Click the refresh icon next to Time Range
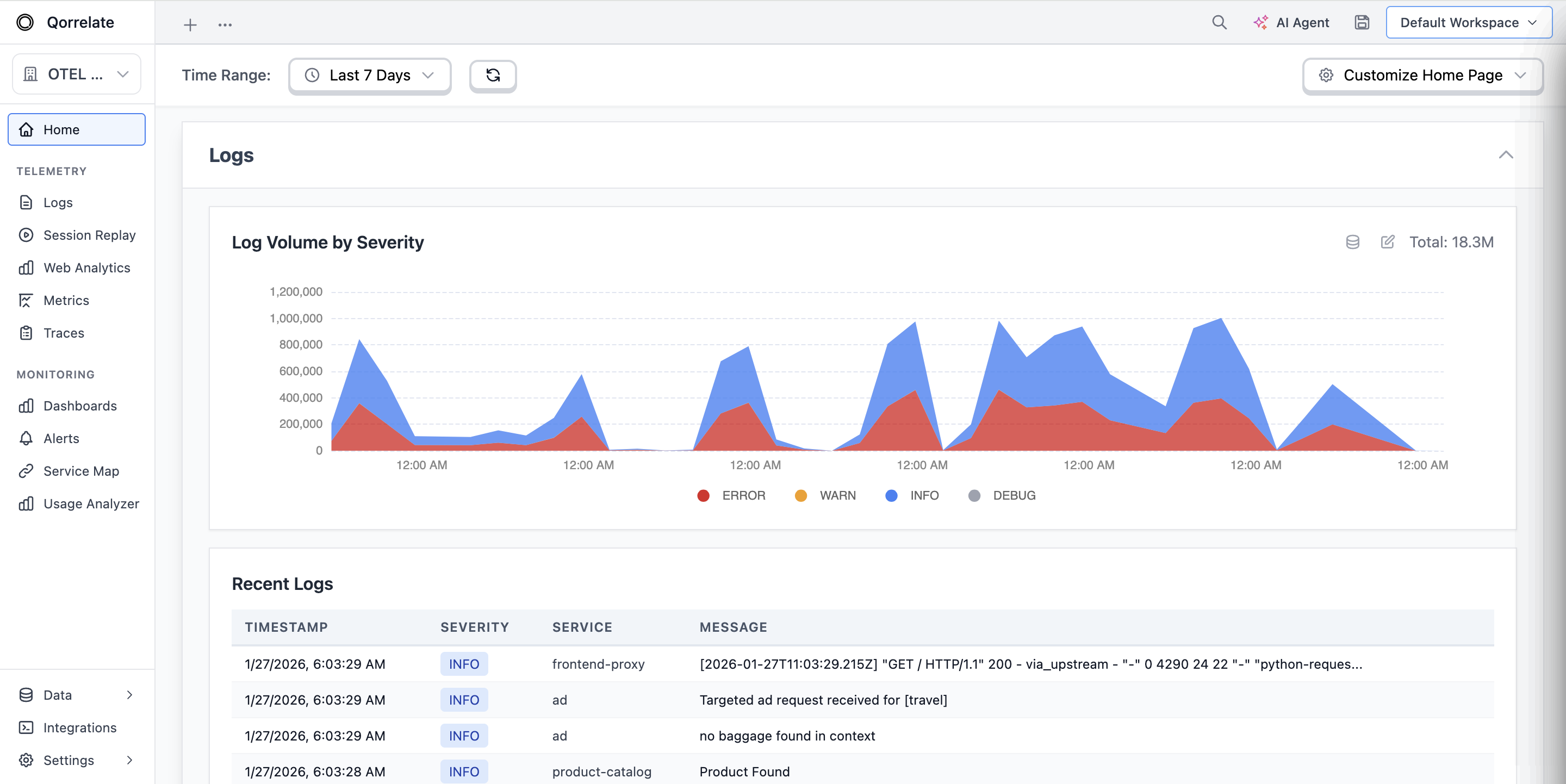This screenshot has height=784, width=1566. click(x=493, y=76)
